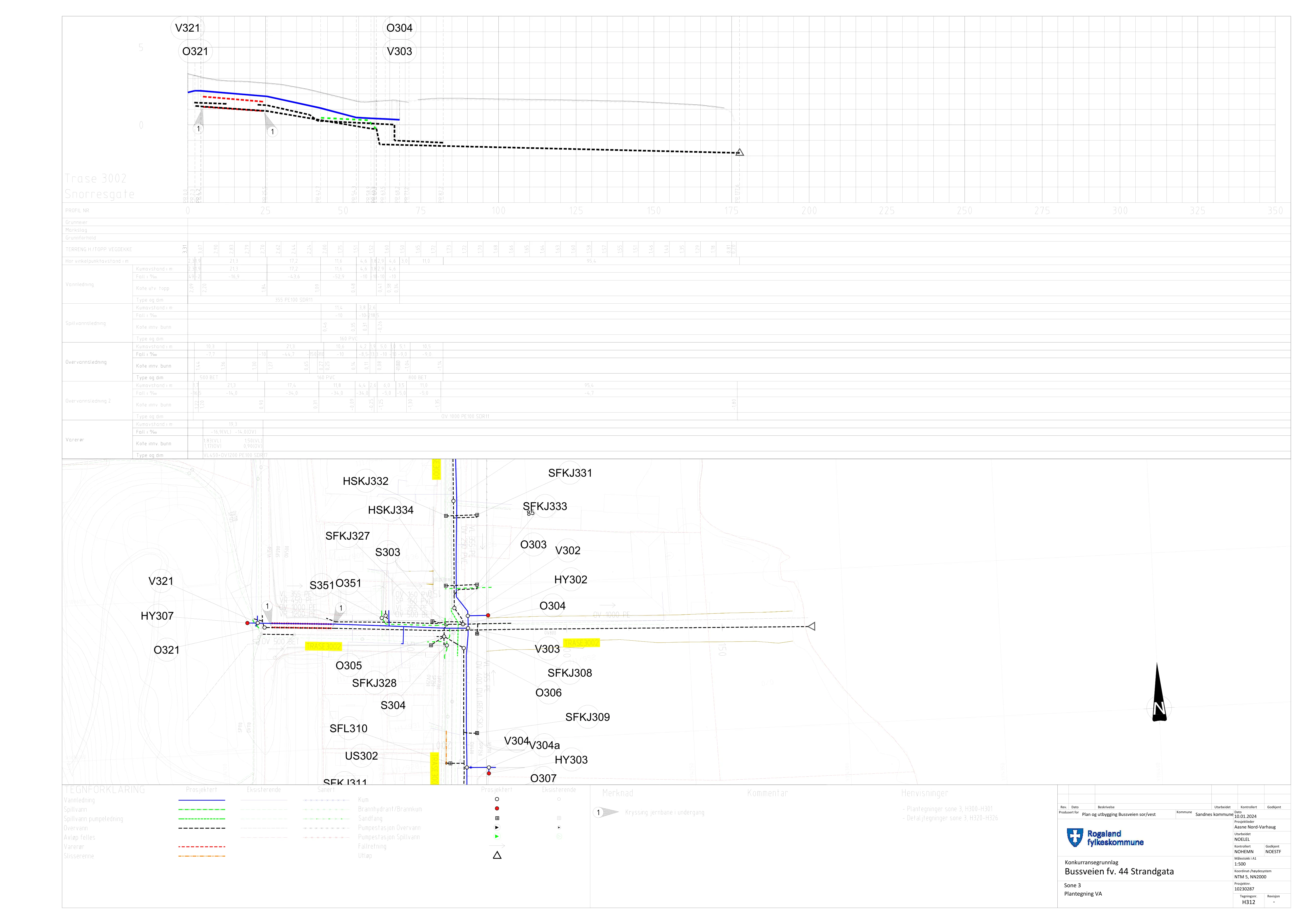This screenshot has height=924, width=1307.
Task: Select the US302 label
Action: pos(361,756)
